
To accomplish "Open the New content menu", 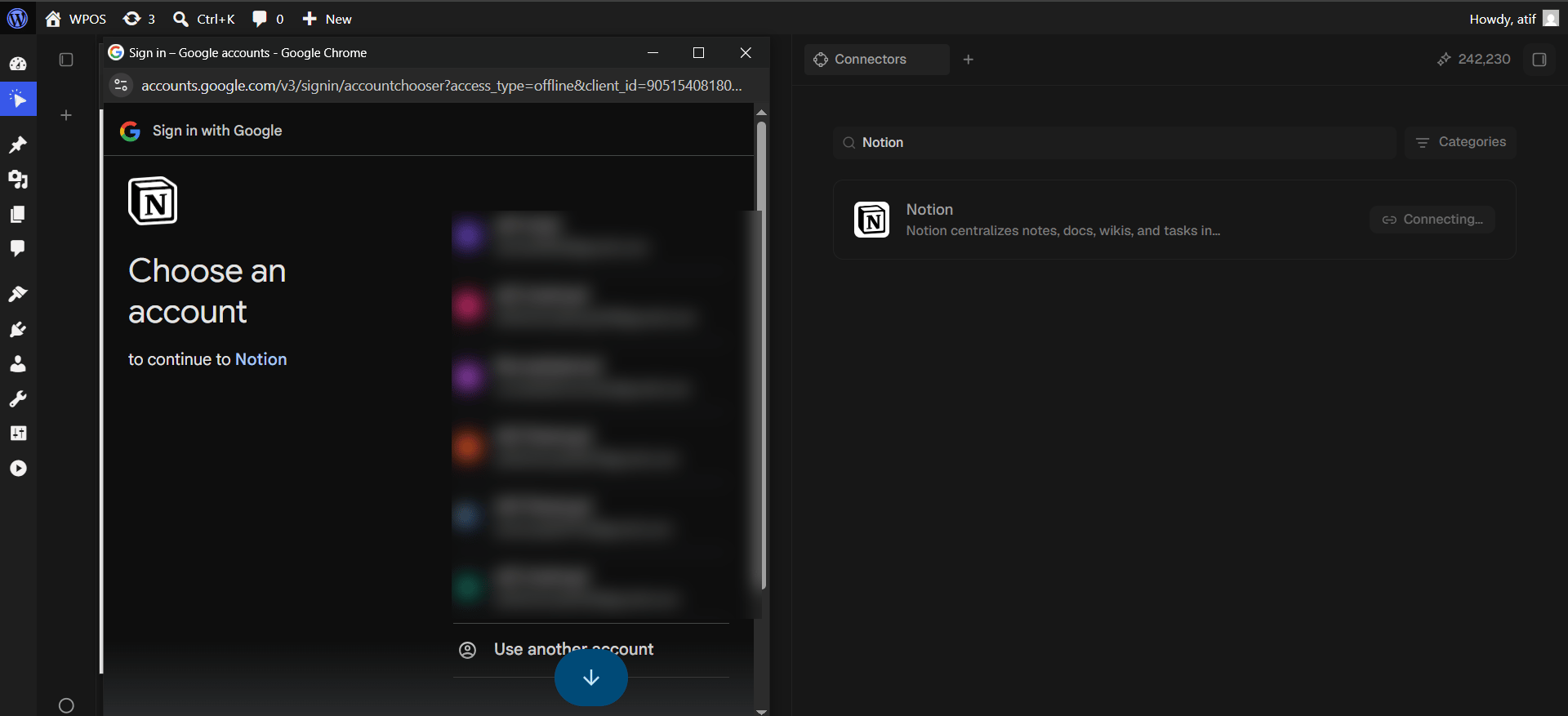I will [327, 19].
